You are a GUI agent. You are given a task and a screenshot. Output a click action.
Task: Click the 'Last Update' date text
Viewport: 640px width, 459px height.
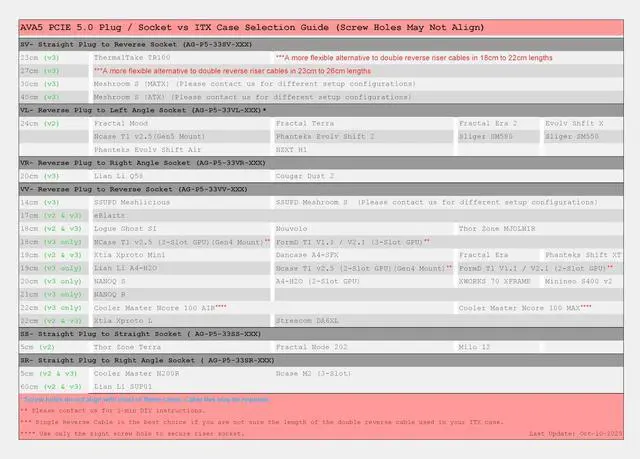pyautogui.click(x=576, y=433)
